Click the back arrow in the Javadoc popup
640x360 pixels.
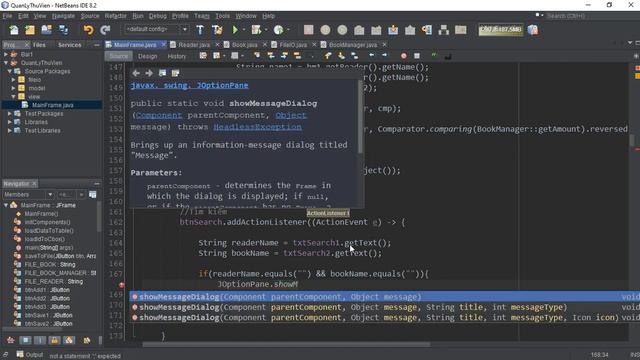click(136, 73)
